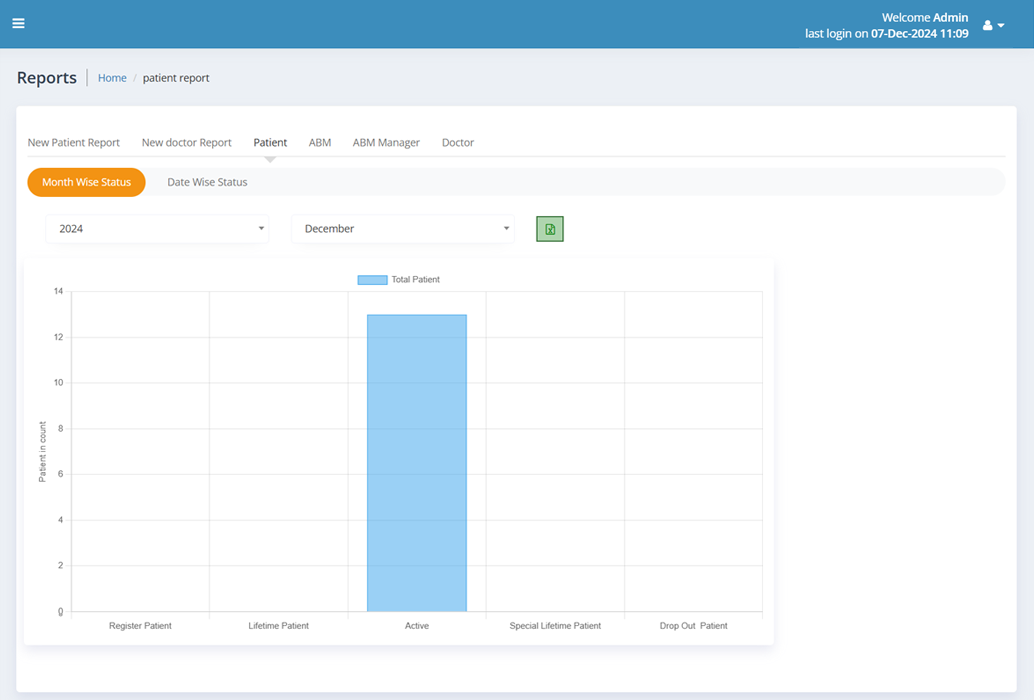Click the Patient in count axis title
Screen dimensions: 1034x700
click(x=42, y=452)
